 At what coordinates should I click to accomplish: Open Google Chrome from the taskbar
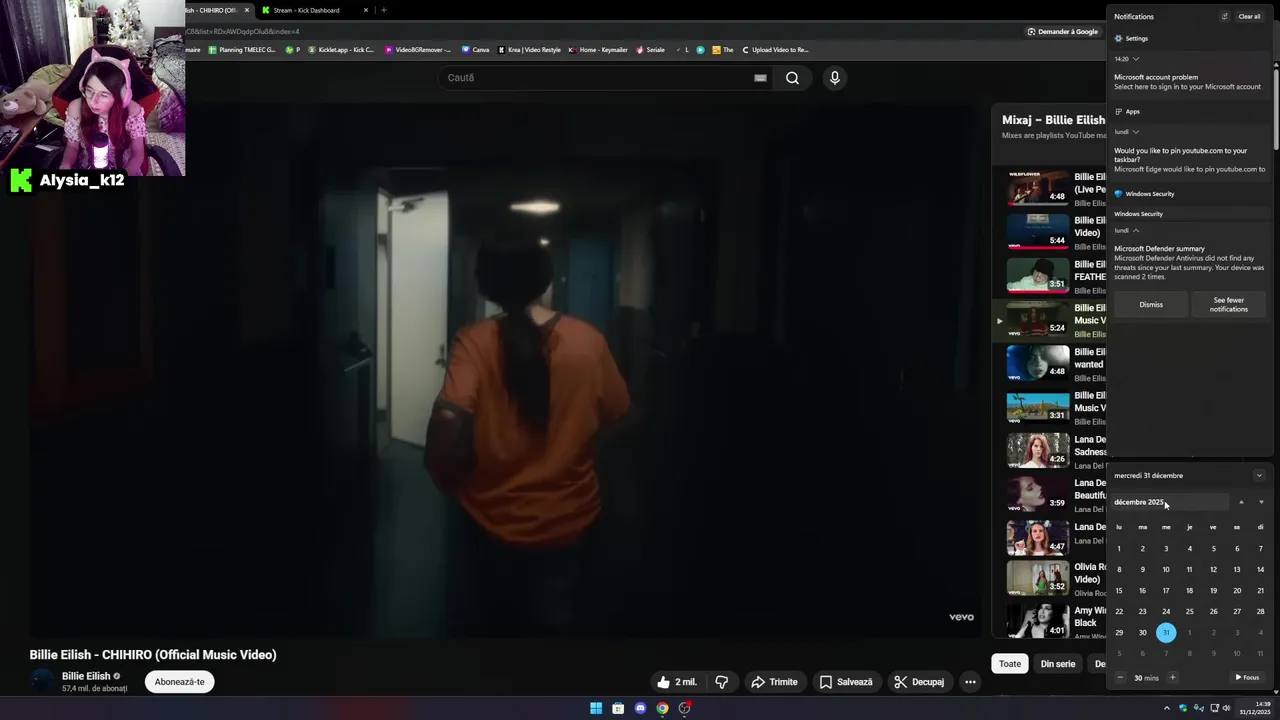(x=662, y=708)
